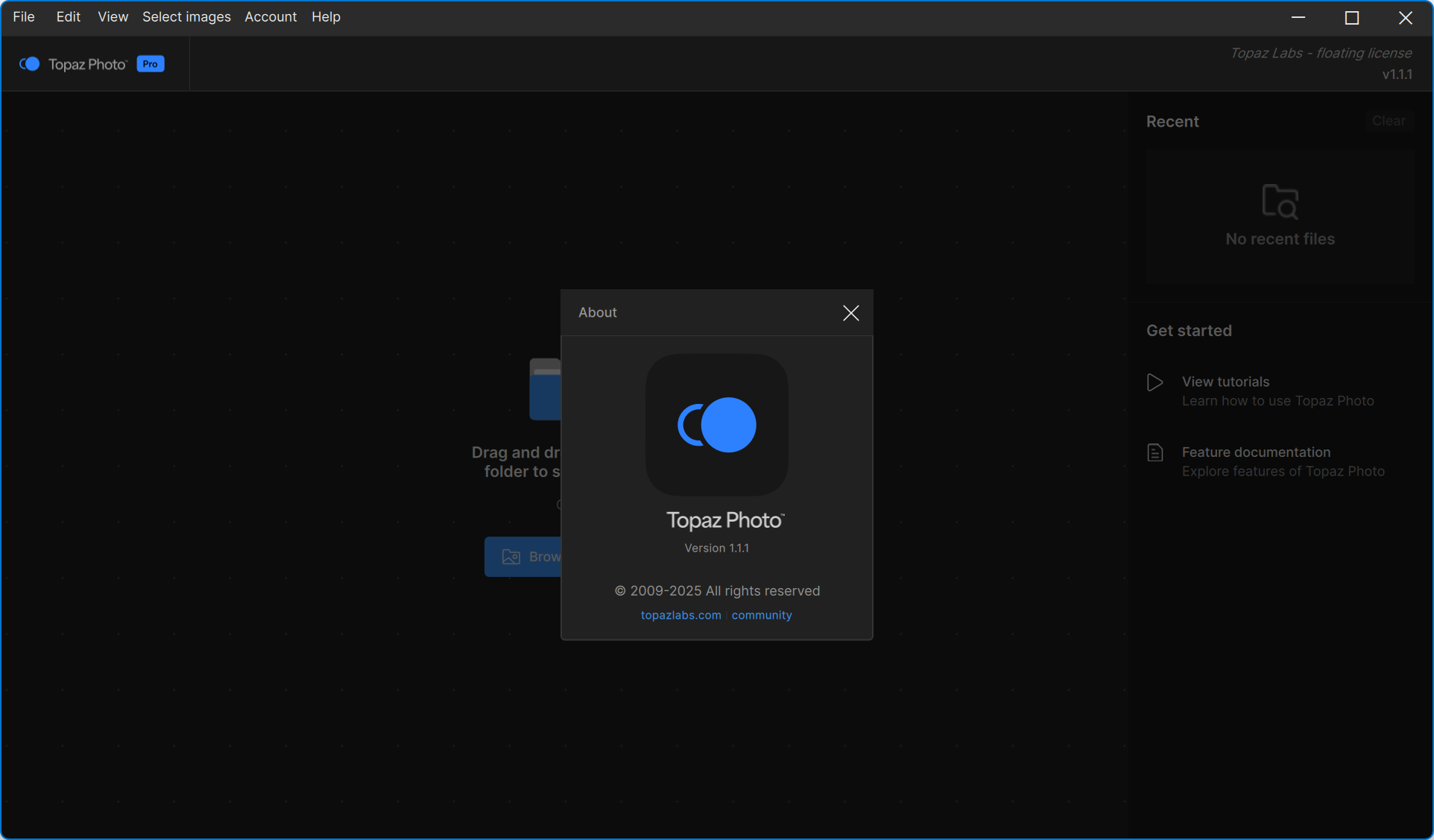Open the View menu
The width and height of the screenshot is (1434, 840).
pyautogui.click(x=113, y=16)
